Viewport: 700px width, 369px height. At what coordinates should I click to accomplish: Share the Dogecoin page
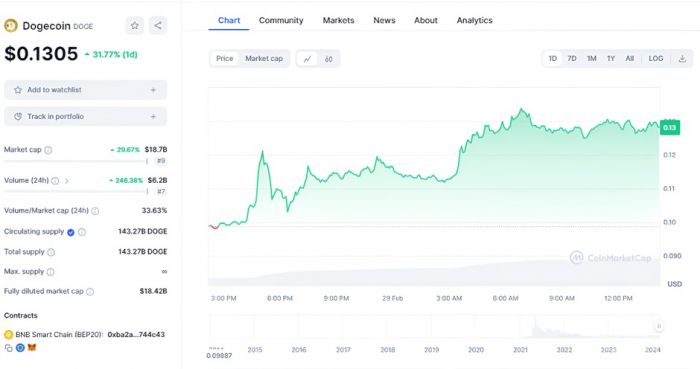pos(158,25)
